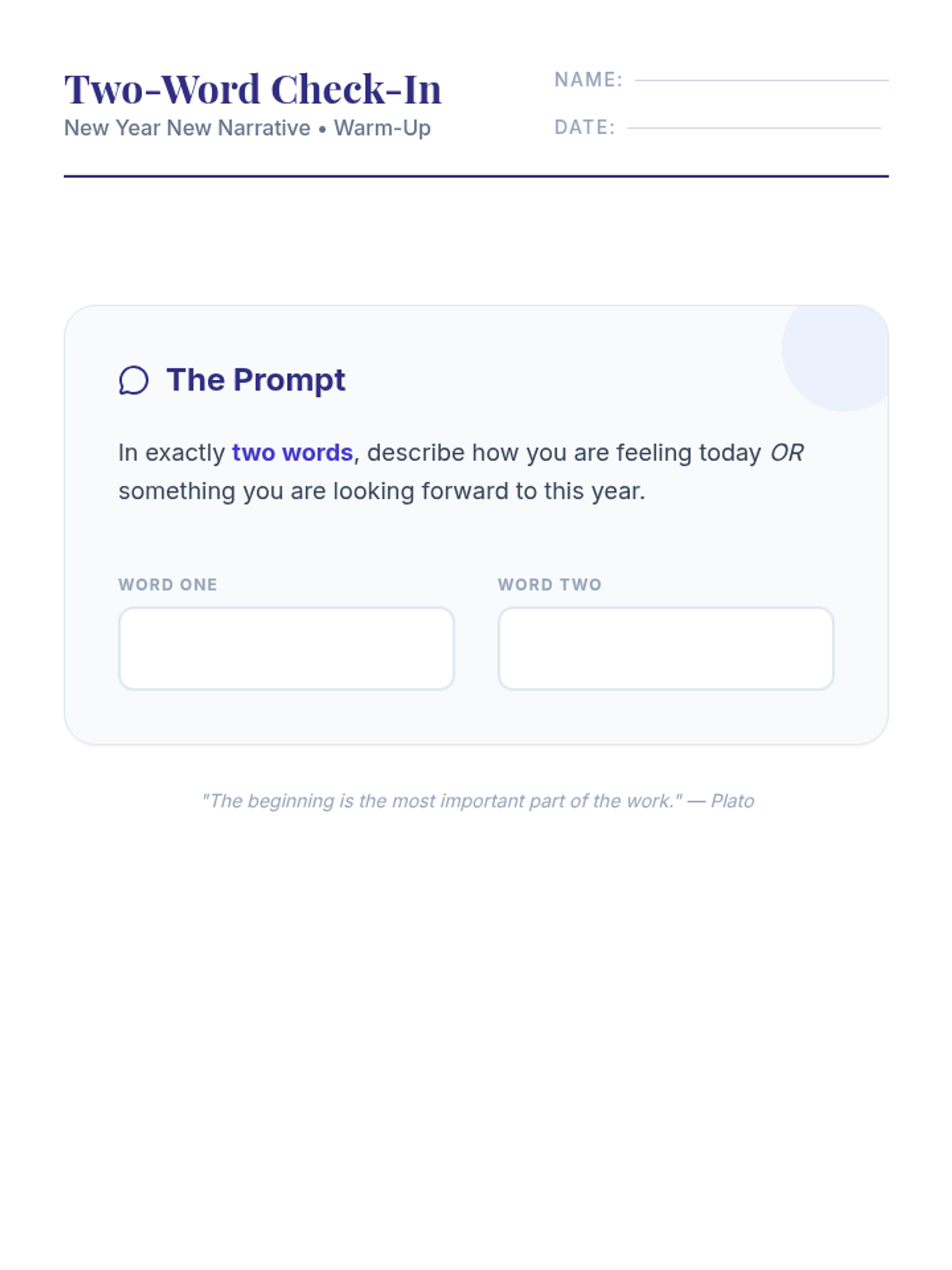Click into the Word One answer box

(286, 648)
